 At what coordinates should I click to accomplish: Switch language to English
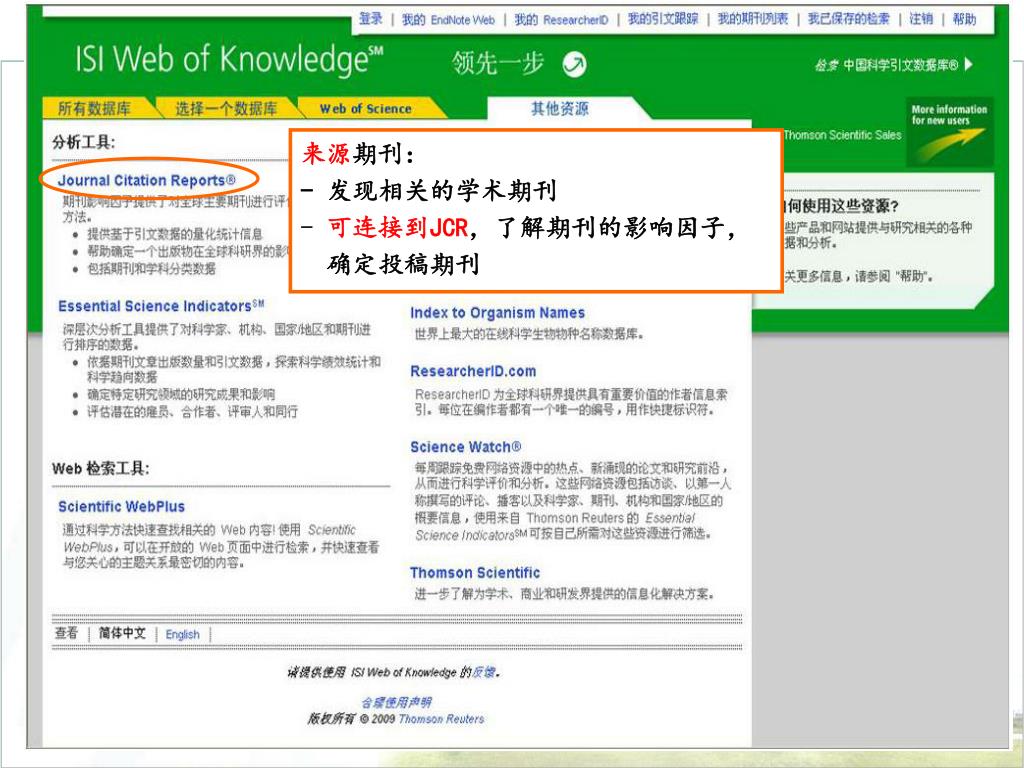(x=182, y=634)
